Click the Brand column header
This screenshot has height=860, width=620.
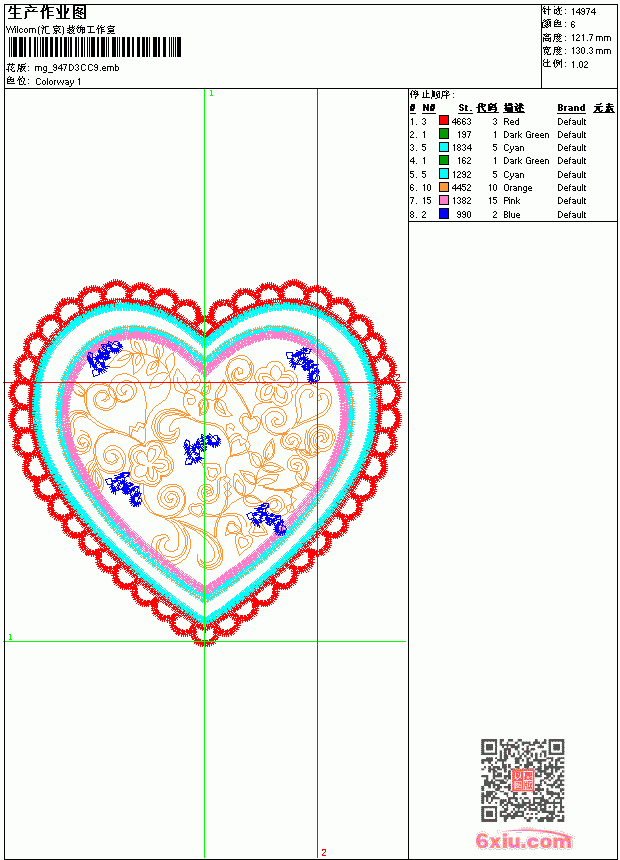[x=571, y=108]
